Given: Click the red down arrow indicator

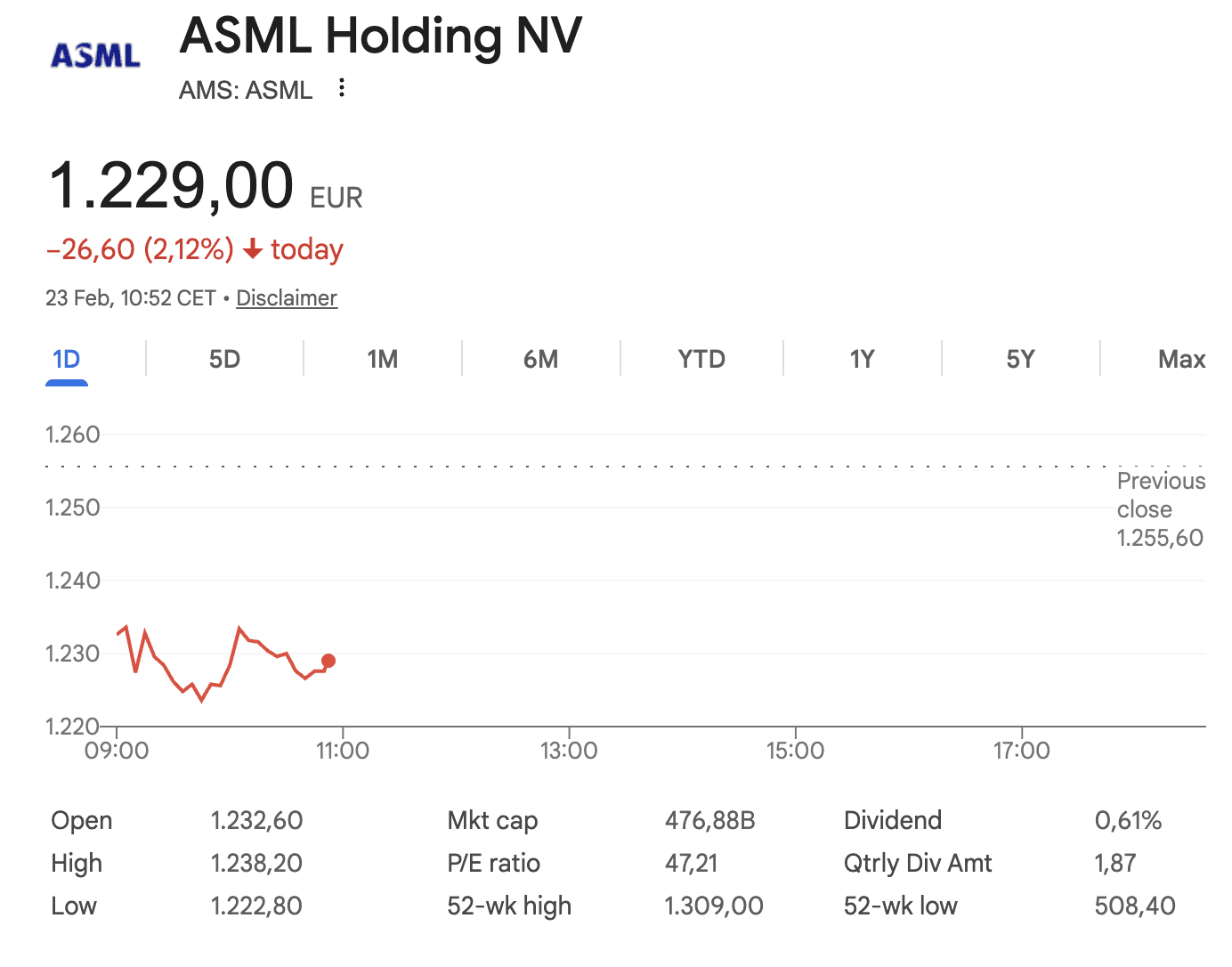Looking at the screenshot, I should click(253, 249).
